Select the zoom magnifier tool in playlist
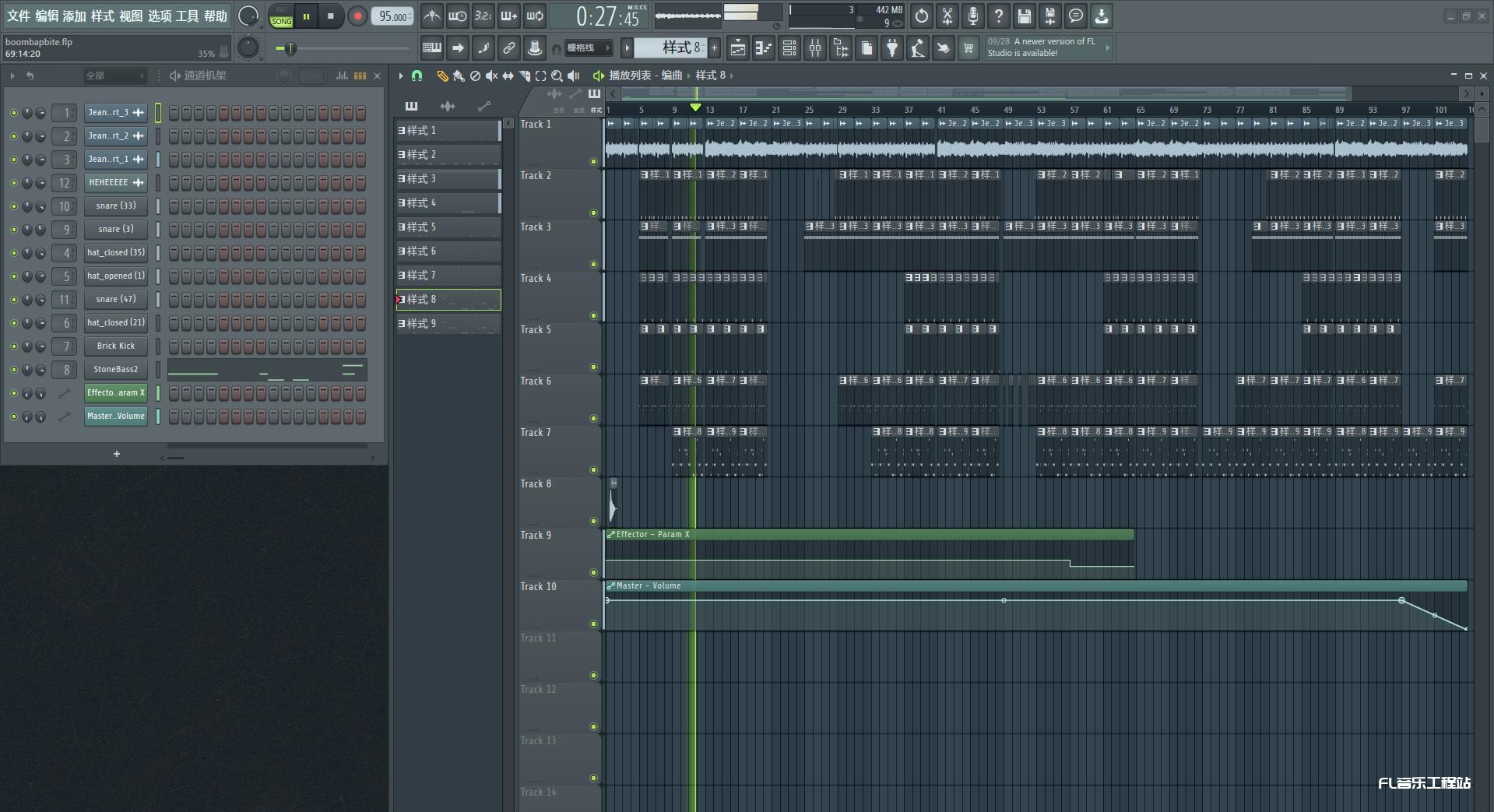The height and width of the screenshot is (812, 1494). [557, 76]
